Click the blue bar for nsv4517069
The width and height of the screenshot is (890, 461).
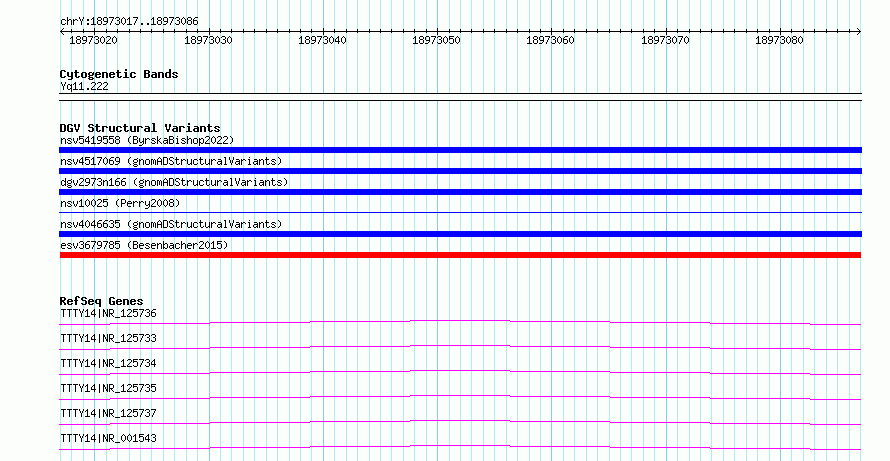pos(460,171)
